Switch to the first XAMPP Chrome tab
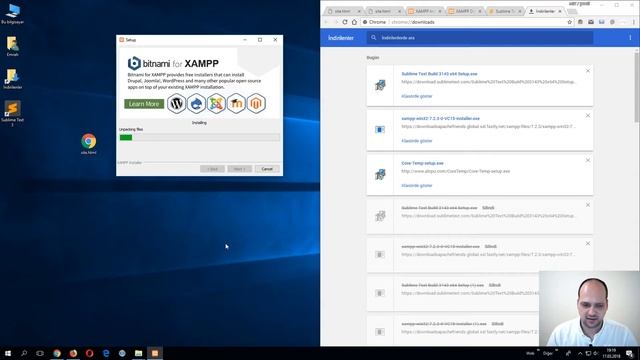 (x=424, y=11)
